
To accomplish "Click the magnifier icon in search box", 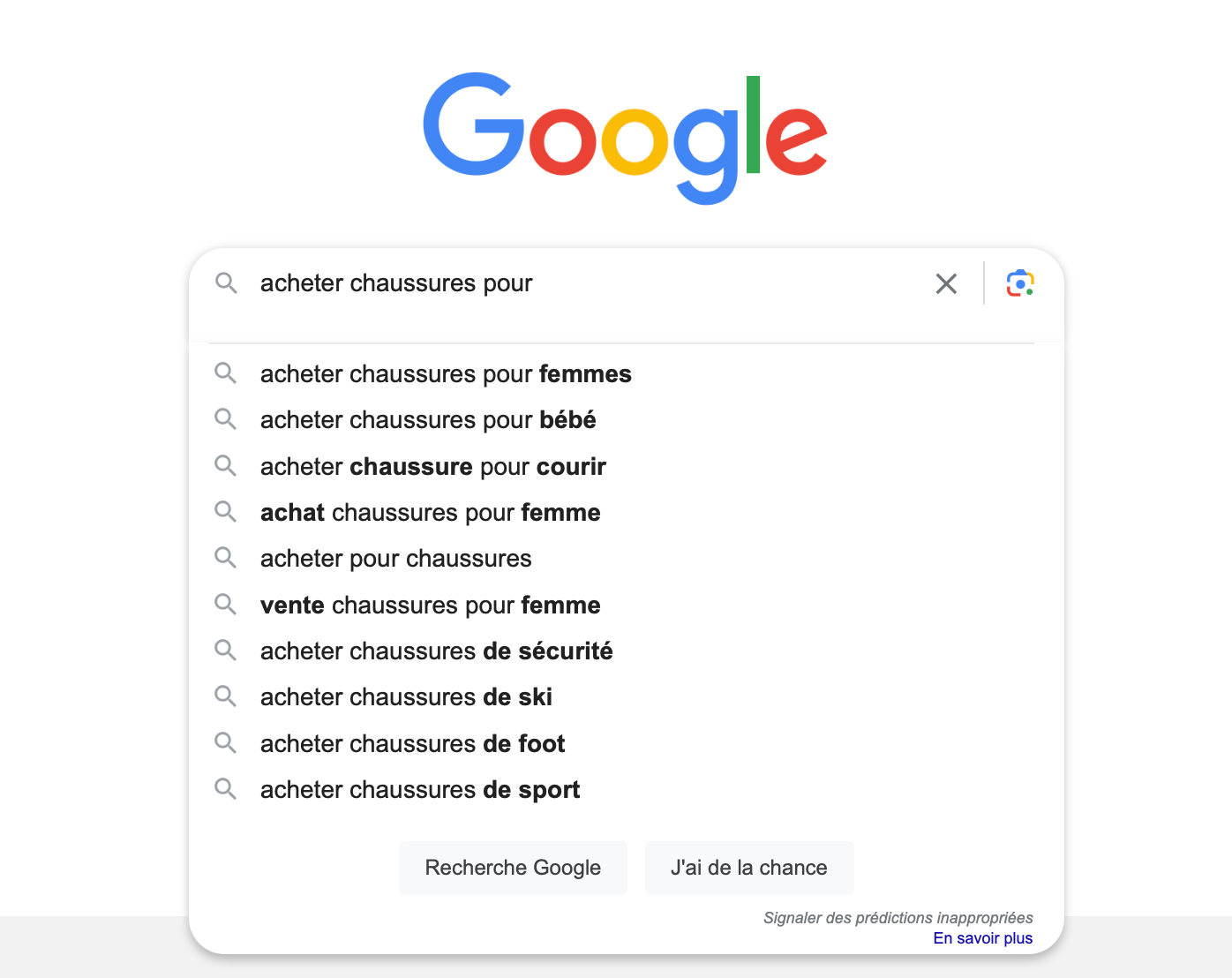I will [x=226, y=282].
